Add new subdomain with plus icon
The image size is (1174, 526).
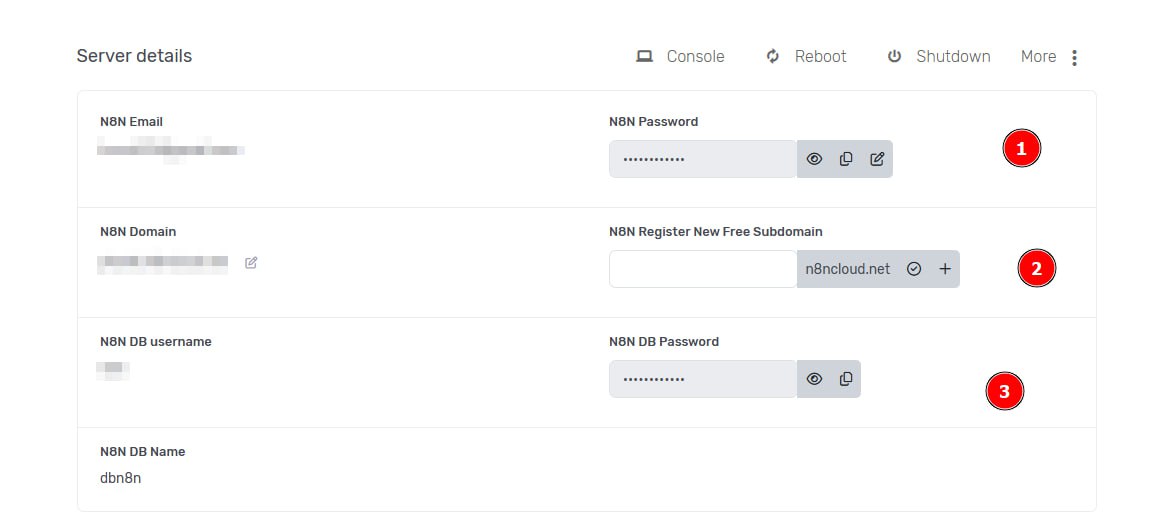945,269
